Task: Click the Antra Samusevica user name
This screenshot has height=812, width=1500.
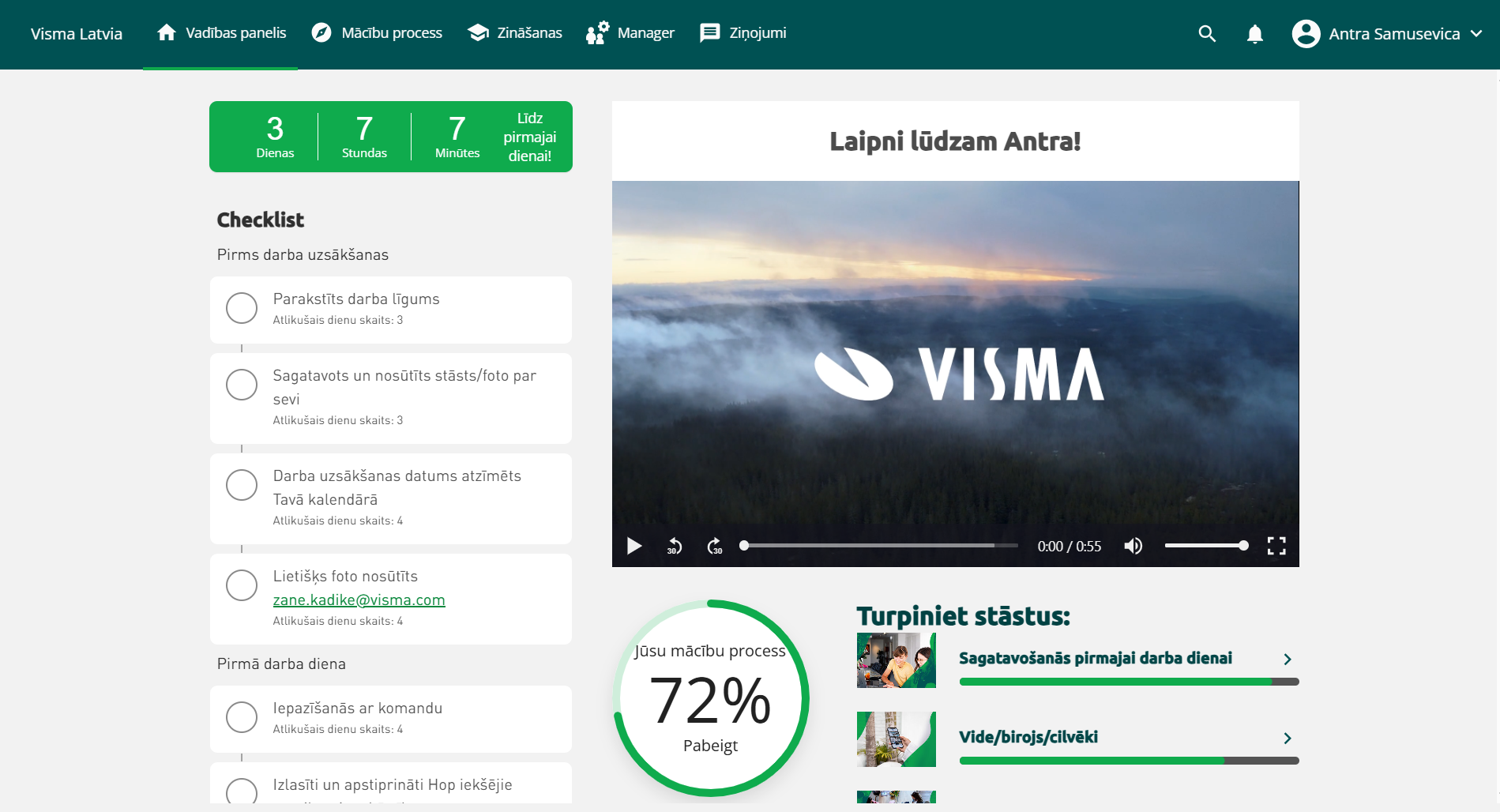Action: pyautogui.click(x=1394, y=34)
